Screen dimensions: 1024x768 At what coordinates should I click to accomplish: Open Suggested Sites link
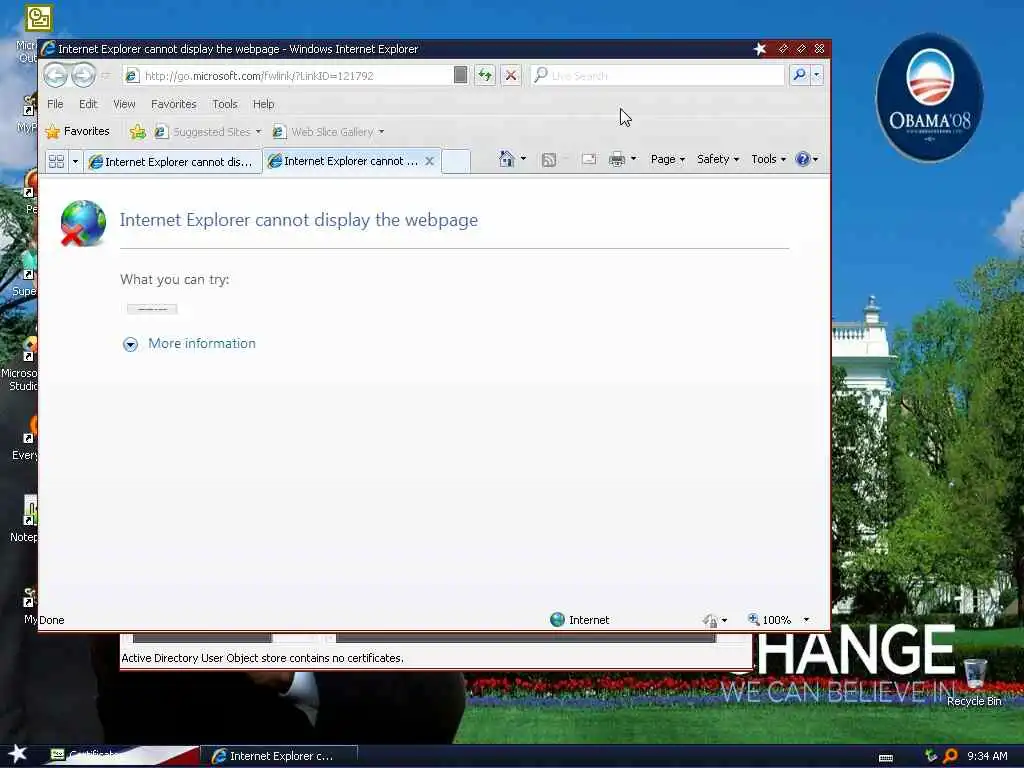(x=208, y=132)
